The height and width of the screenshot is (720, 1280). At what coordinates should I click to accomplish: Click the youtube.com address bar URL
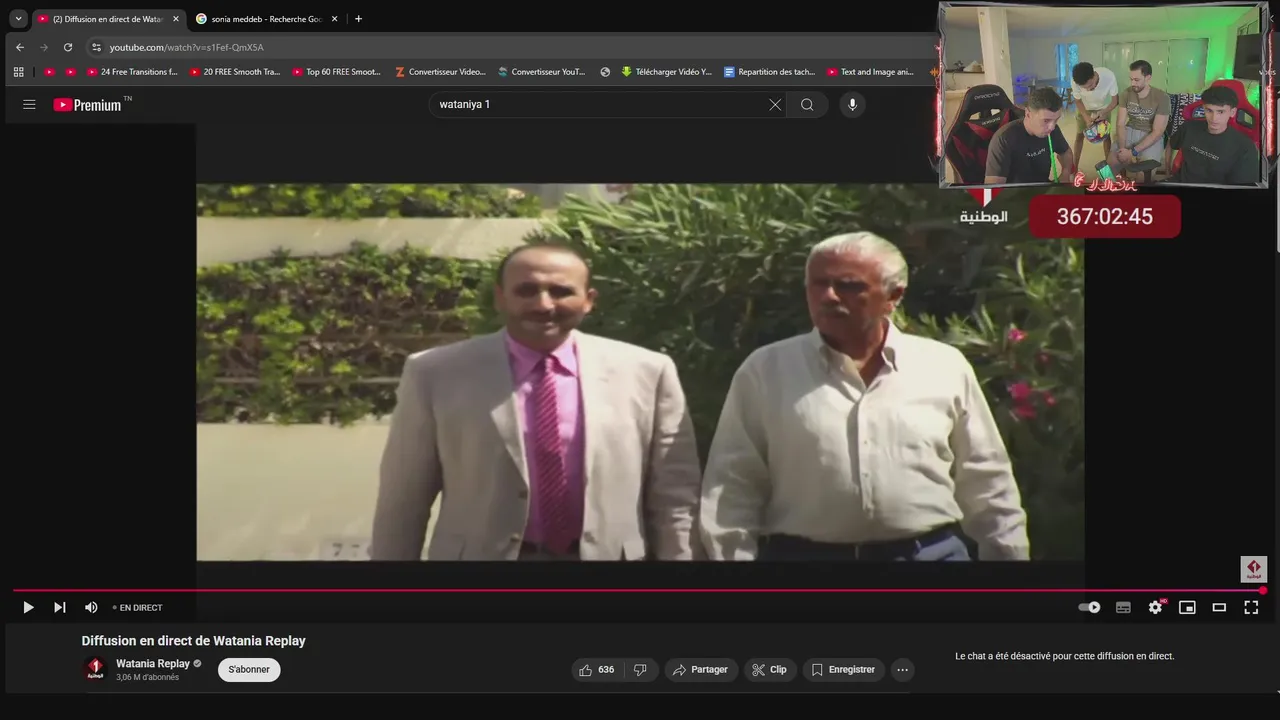tap(187, 47)
